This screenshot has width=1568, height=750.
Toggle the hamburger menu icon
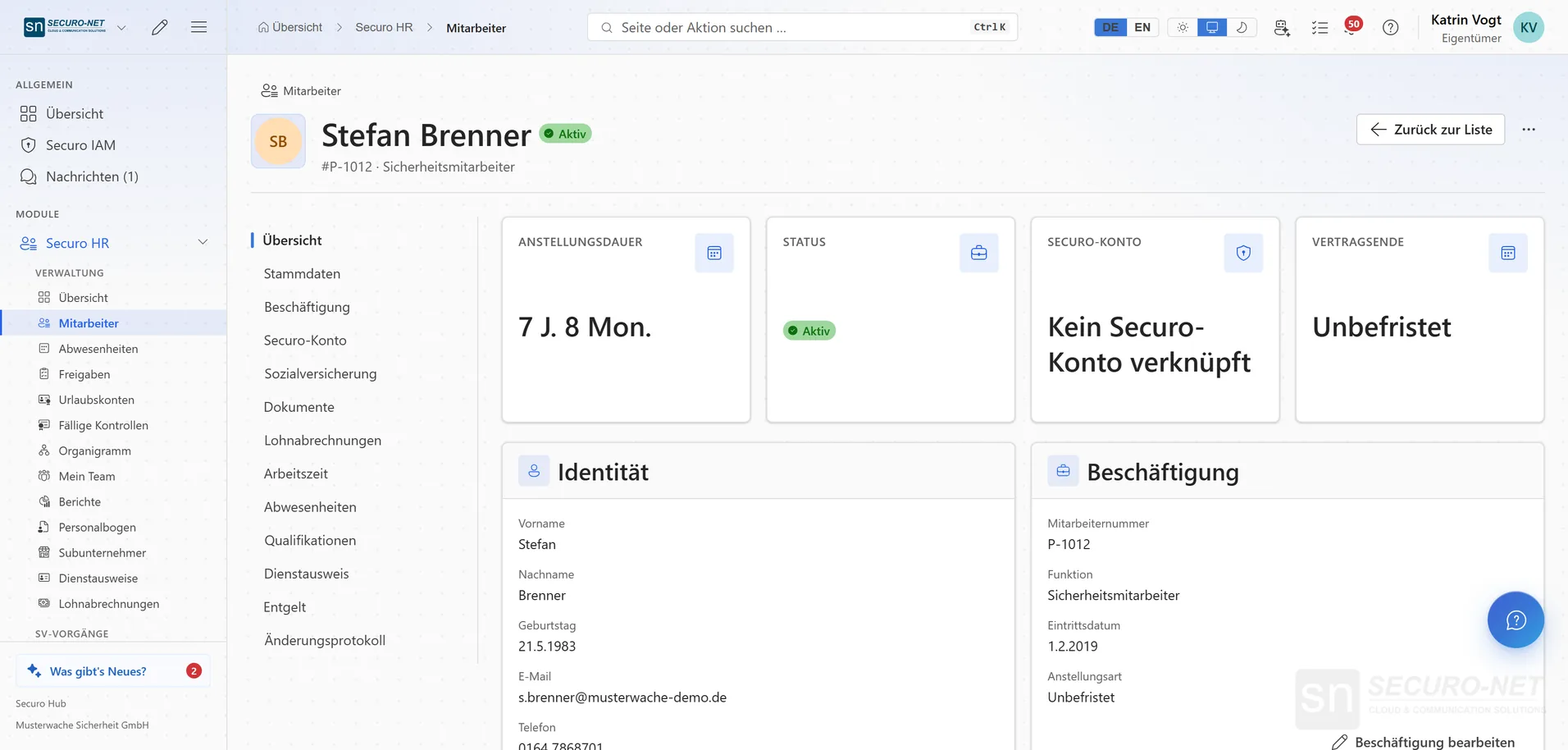(198, 27)
